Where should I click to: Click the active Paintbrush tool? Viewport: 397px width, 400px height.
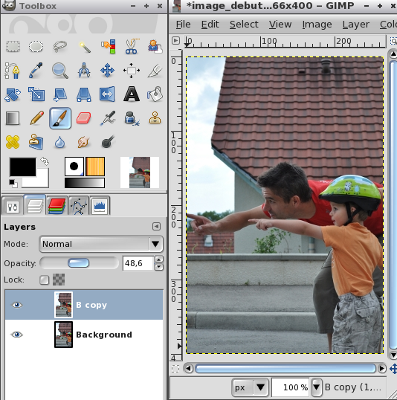[x=60, y=118]
